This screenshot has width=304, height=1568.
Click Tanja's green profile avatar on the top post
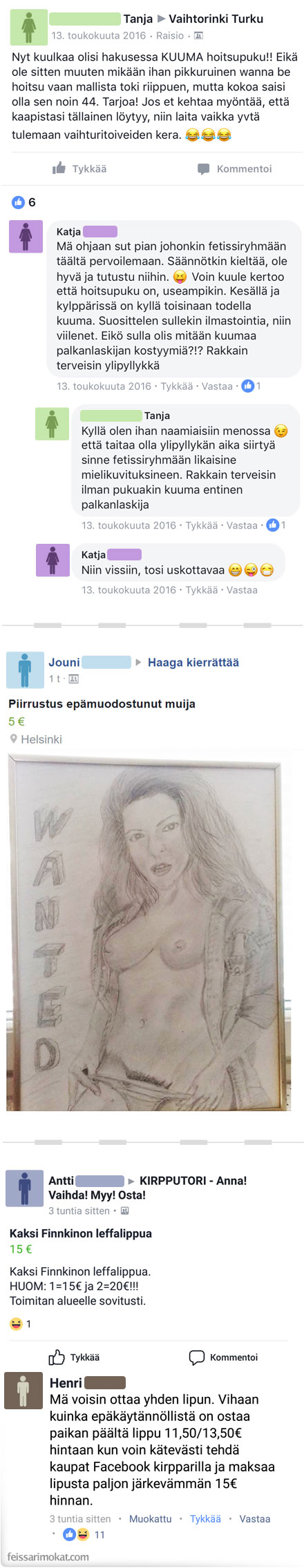point(29,27)
